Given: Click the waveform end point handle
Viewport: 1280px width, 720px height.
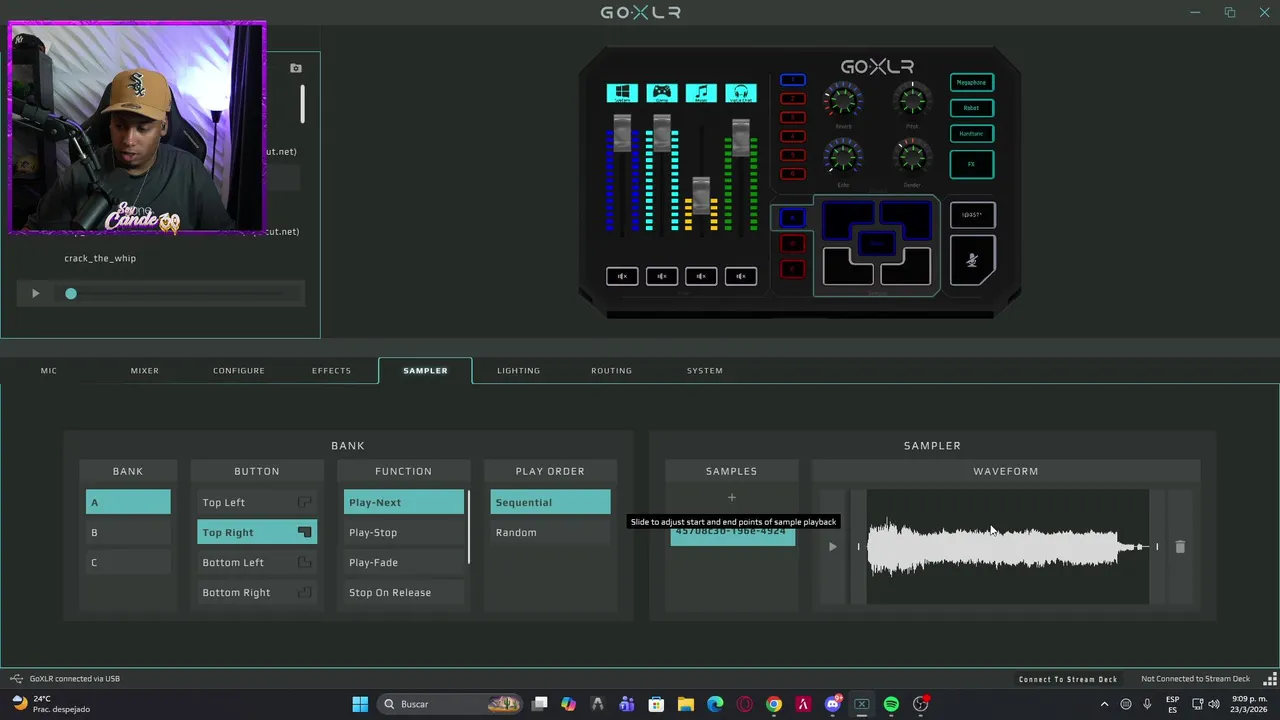Looking at the screenshot, I should click(1157, 547).
